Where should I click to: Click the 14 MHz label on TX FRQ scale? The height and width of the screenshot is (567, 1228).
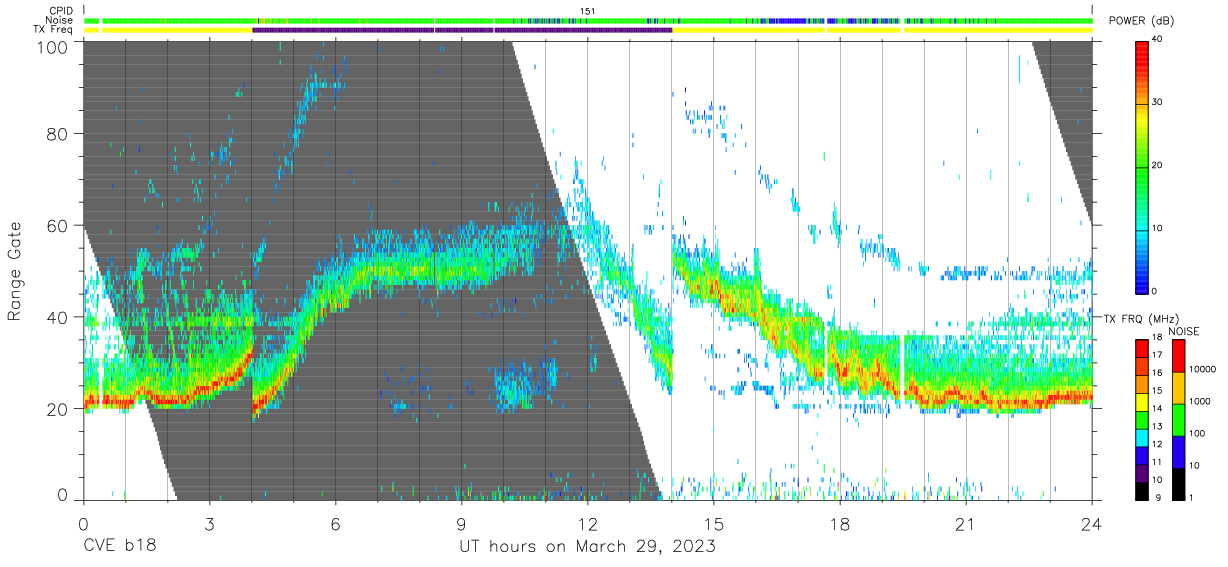click(1157, 409)
